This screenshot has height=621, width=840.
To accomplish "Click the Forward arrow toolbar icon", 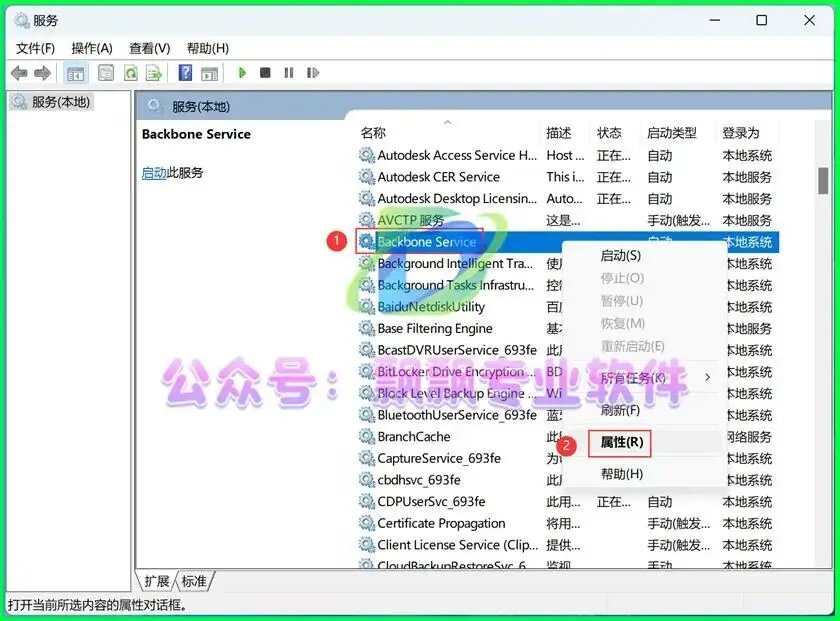I will pyautogui.click(x=42, y=73).
